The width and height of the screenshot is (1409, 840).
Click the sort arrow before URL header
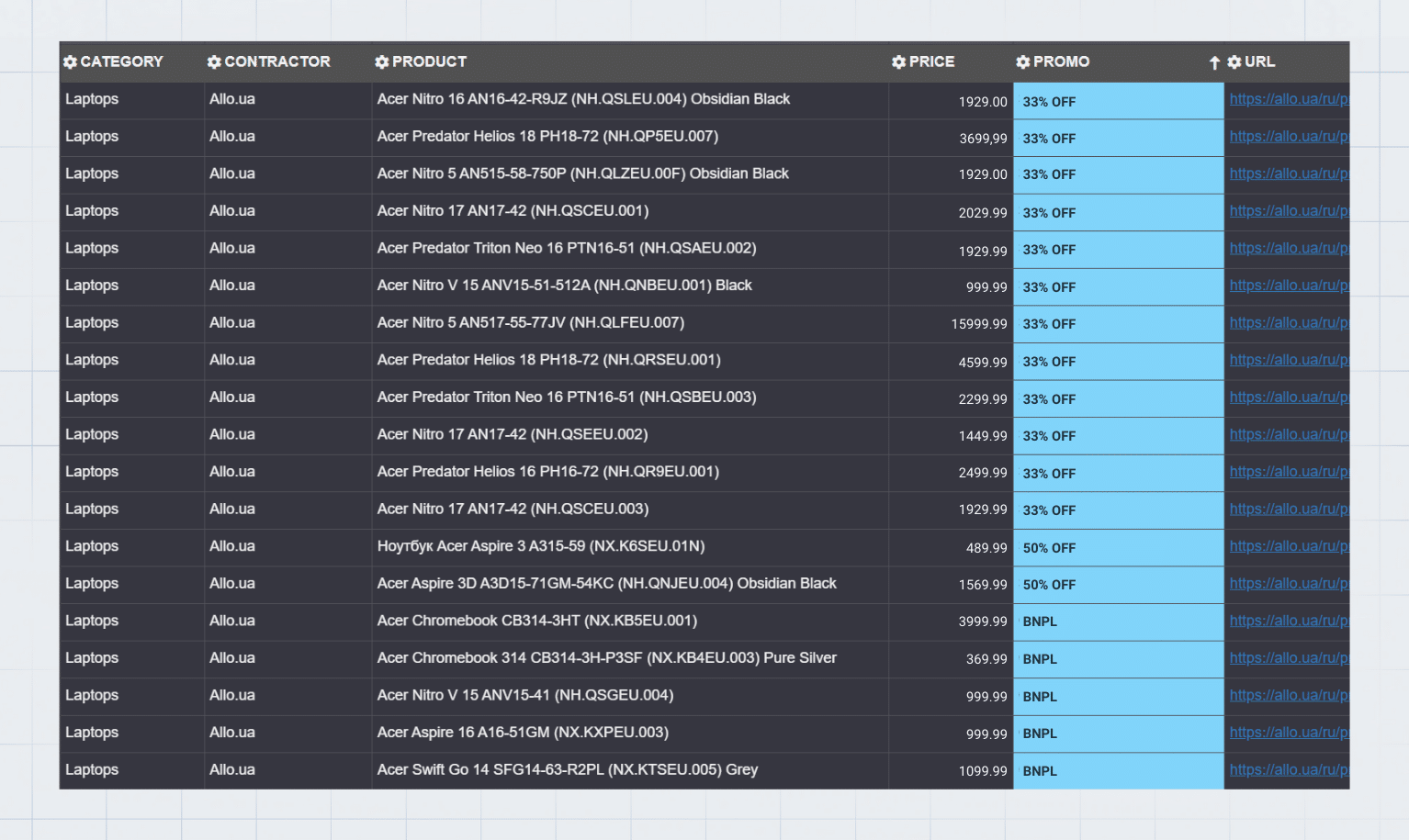coord(1214,62)
